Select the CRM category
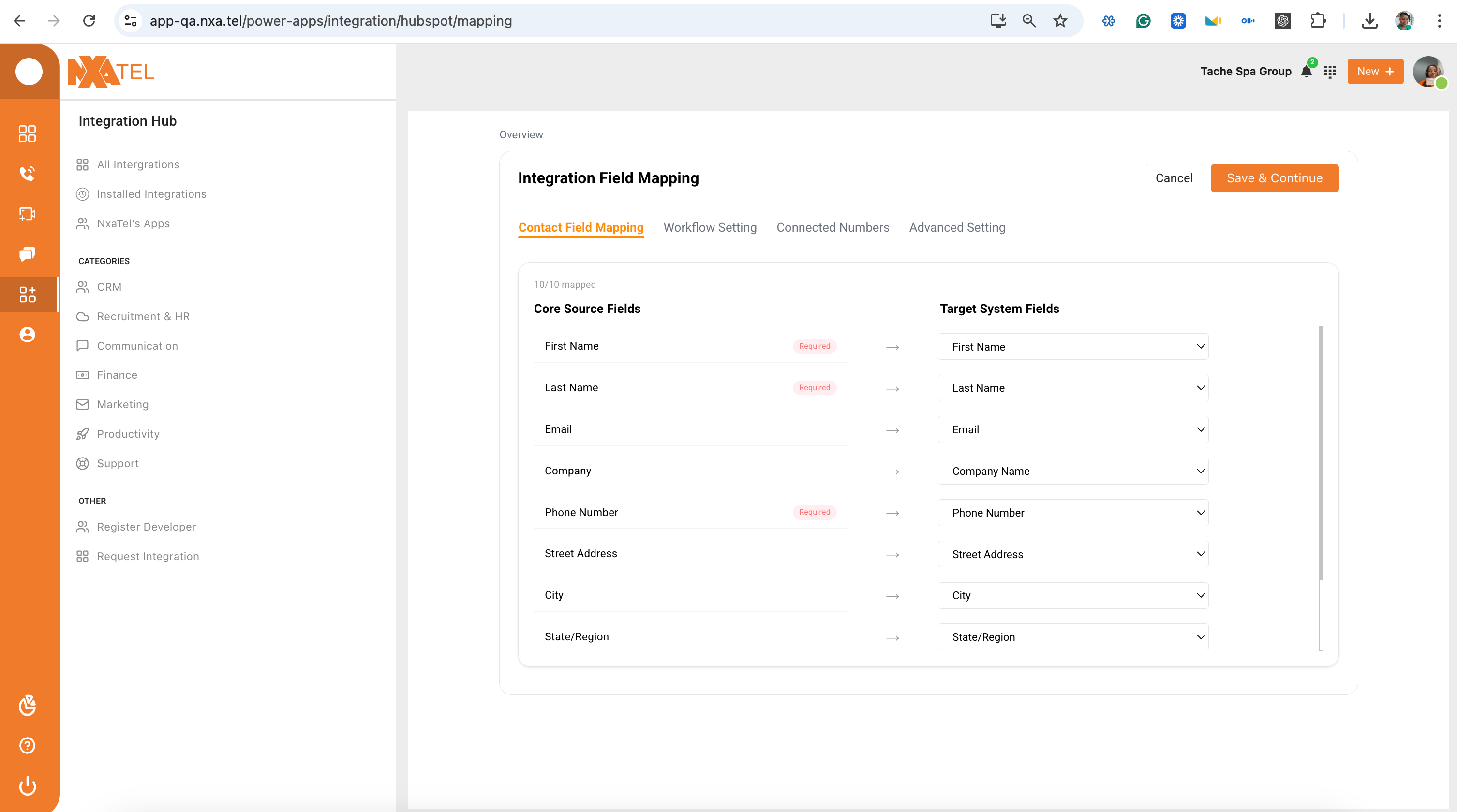The height and width of the screenshot is (812, 1457). pos(99,287)
